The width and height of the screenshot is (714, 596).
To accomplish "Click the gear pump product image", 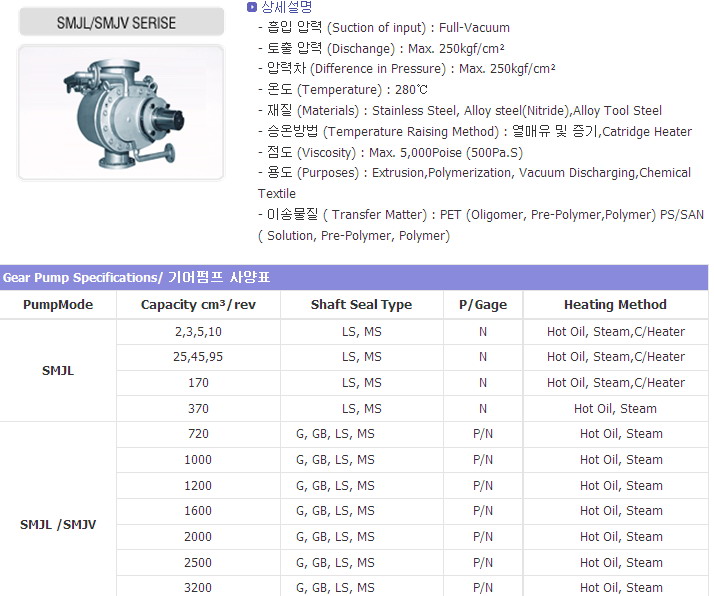I will 121,111.
